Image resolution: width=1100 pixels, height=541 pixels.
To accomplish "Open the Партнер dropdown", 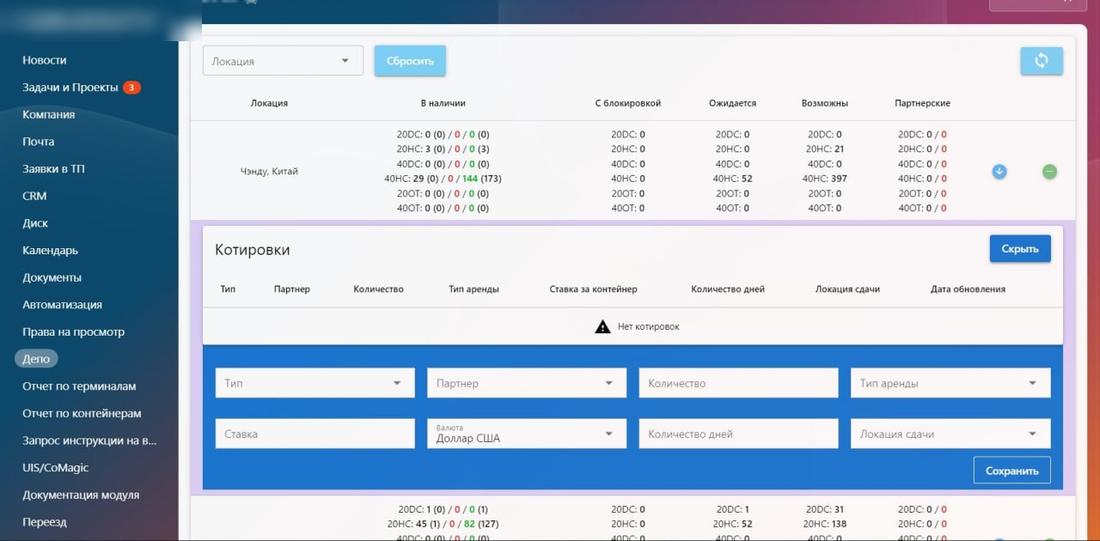I will coord(527,383).
